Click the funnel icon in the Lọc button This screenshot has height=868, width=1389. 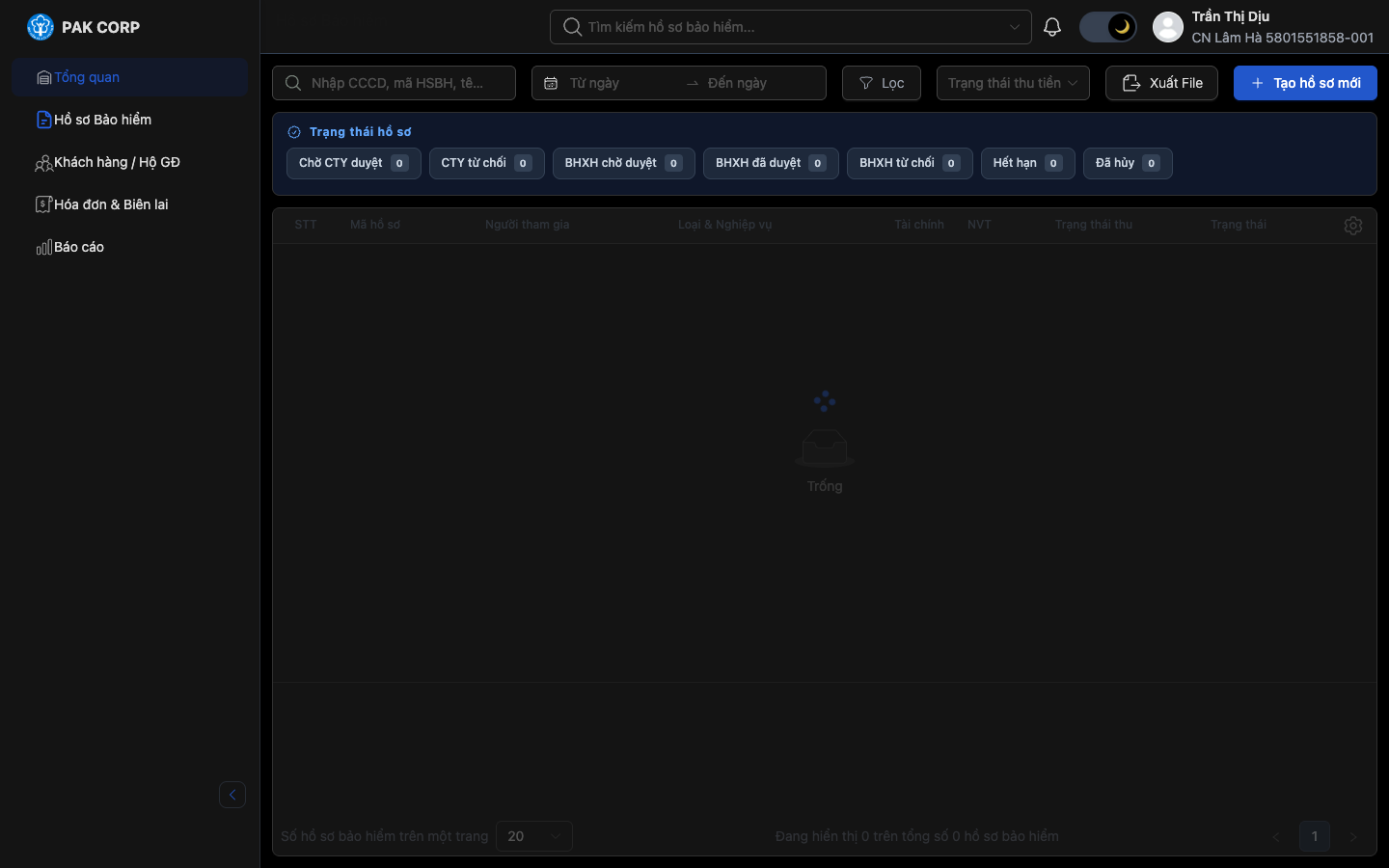[866, 83]
